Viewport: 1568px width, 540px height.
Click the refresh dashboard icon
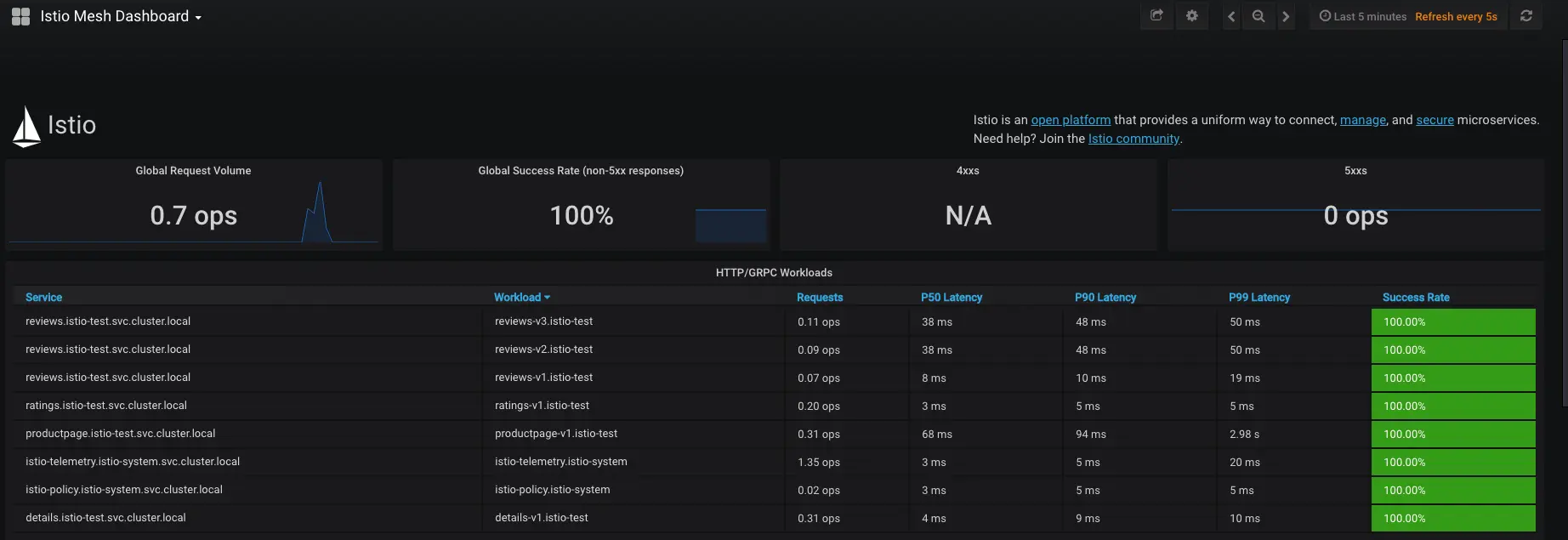1526,16
